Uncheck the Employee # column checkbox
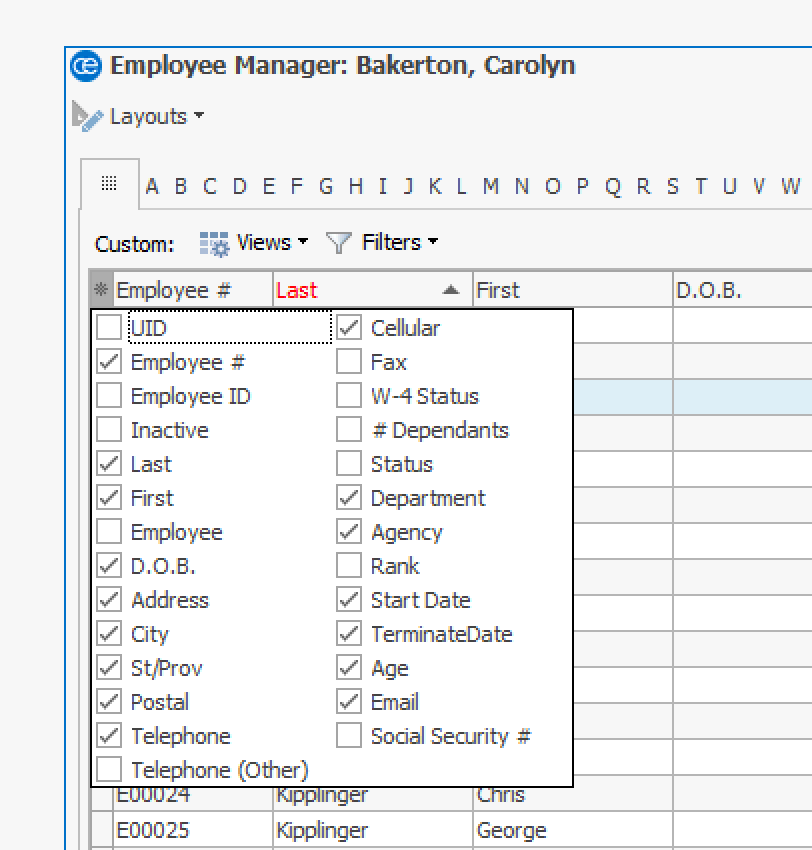 [x=109, y=362]
